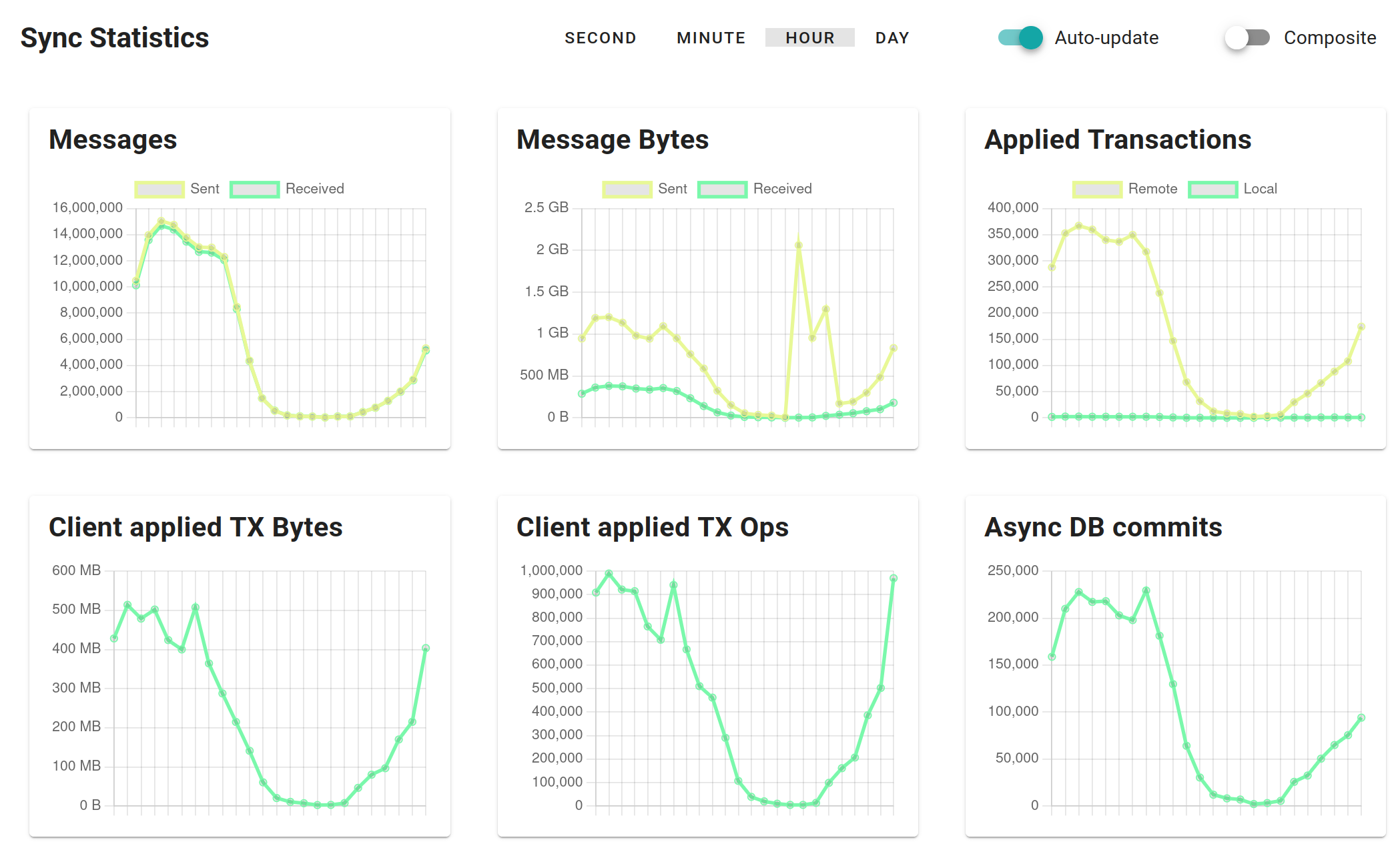This screenshot has width=1400, height=856.
Task: Toggle the Sent series in the Messages legend
Action: (177, 189)
